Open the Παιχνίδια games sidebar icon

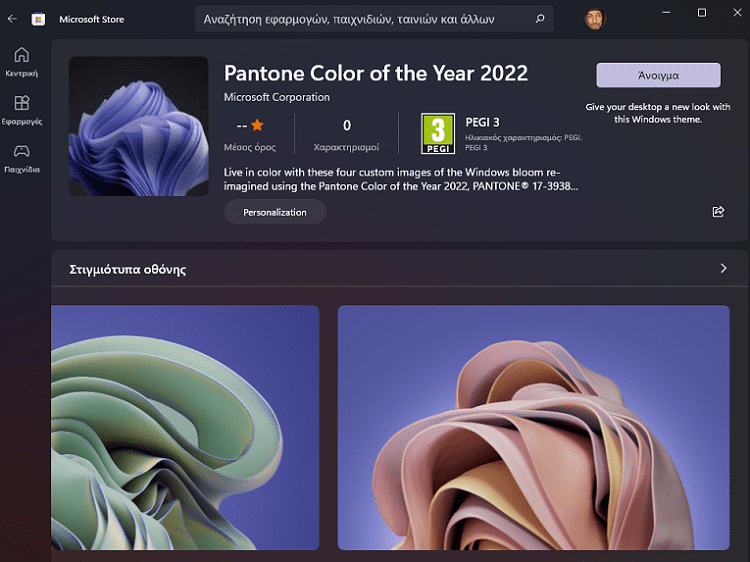(22, 159)
